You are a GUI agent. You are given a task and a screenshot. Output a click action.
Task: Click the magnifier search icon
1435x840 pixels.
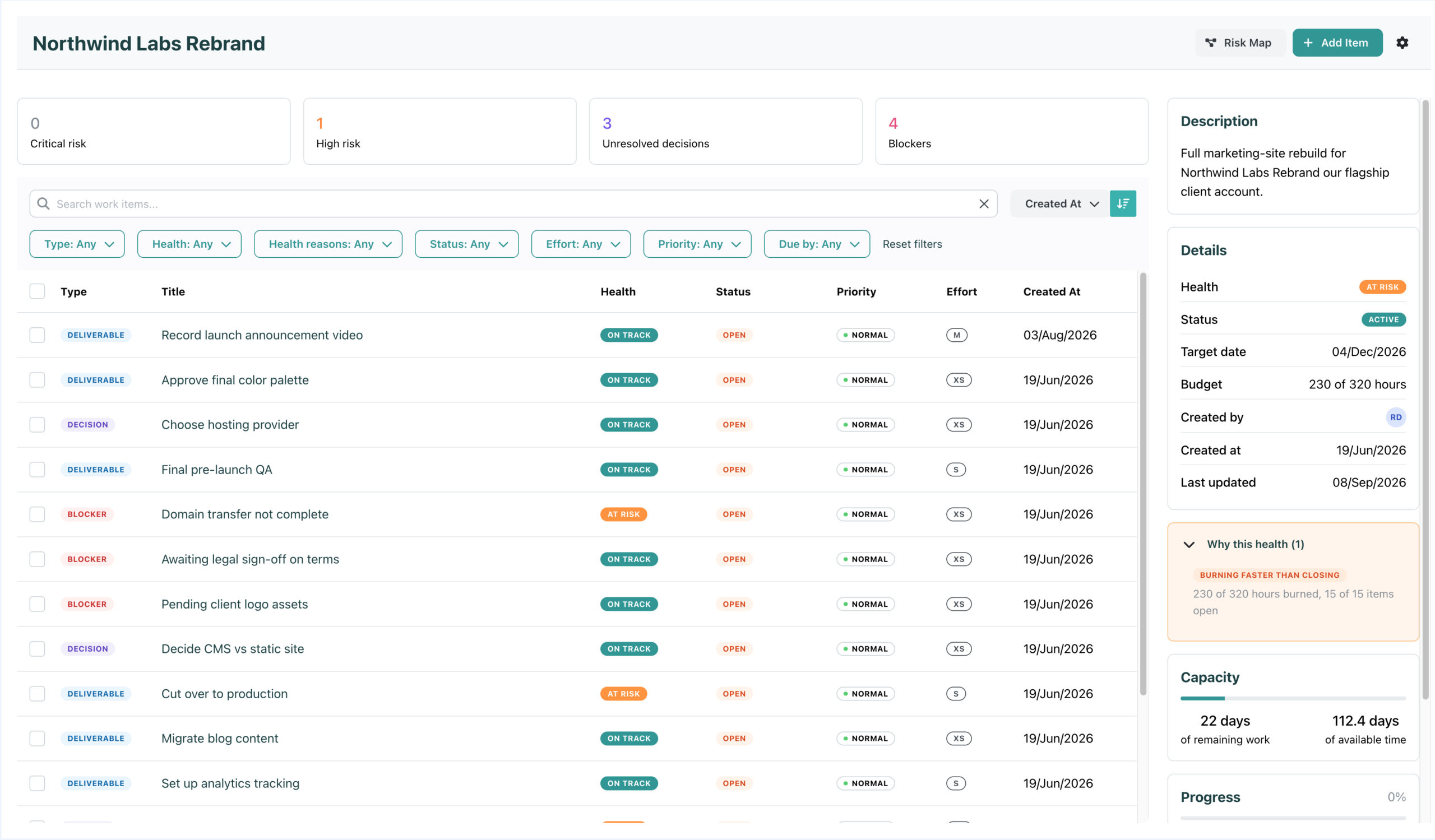coord(43,204)
